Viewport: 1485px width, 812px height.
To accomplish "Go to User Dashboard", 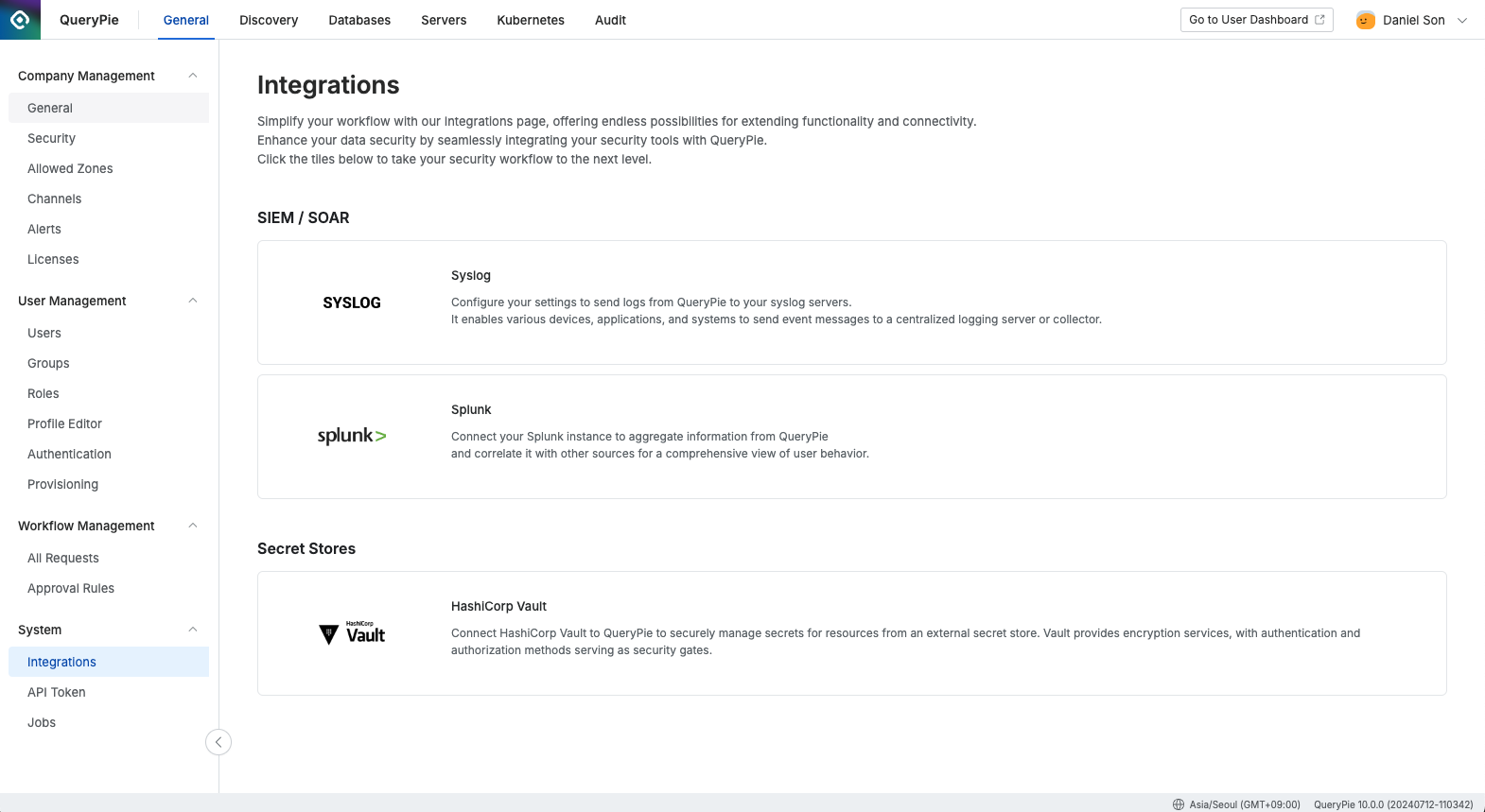I will coord(1256,20).
